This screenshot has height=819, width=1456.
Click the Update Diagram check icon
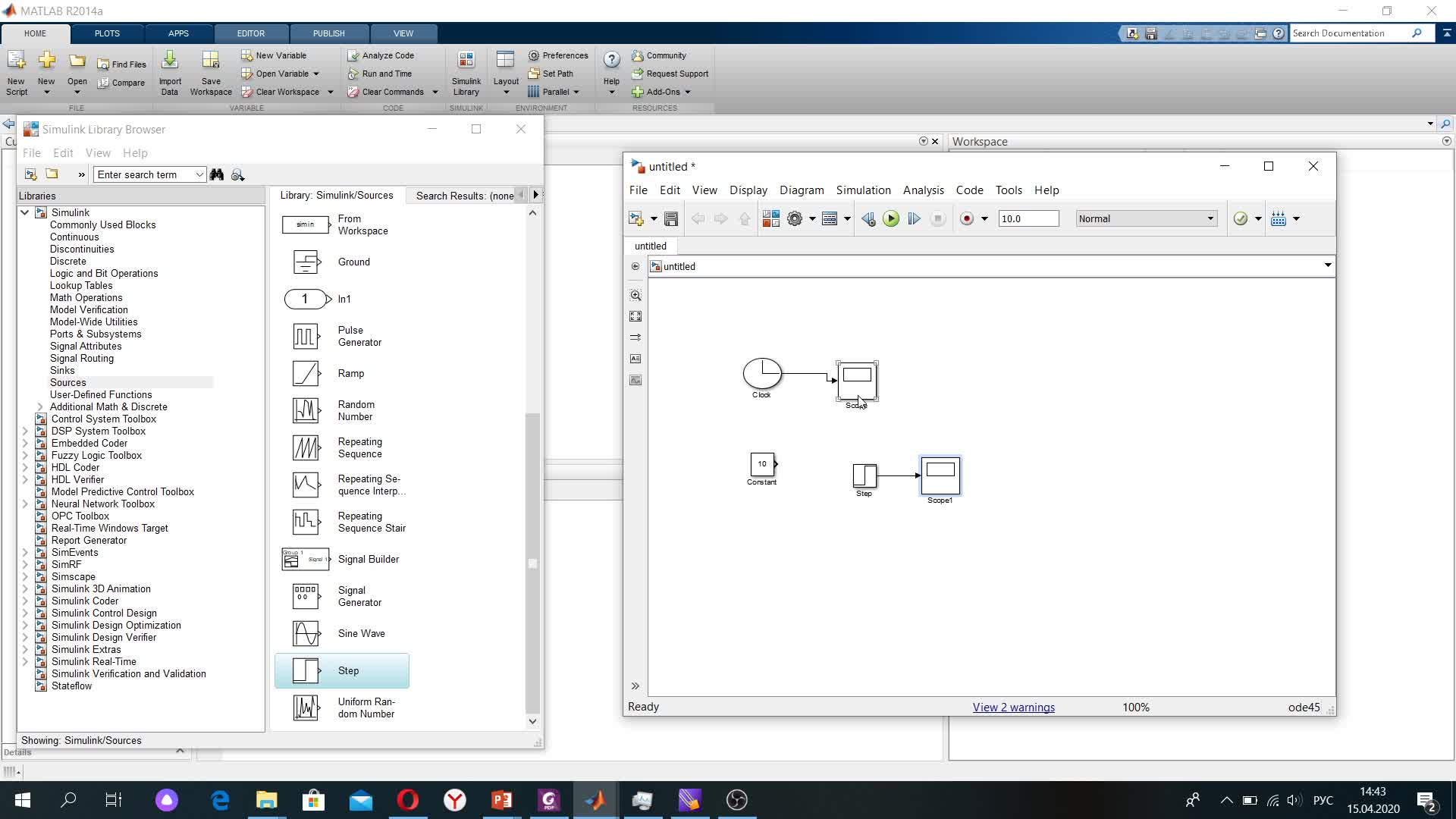coord(1241,218)
